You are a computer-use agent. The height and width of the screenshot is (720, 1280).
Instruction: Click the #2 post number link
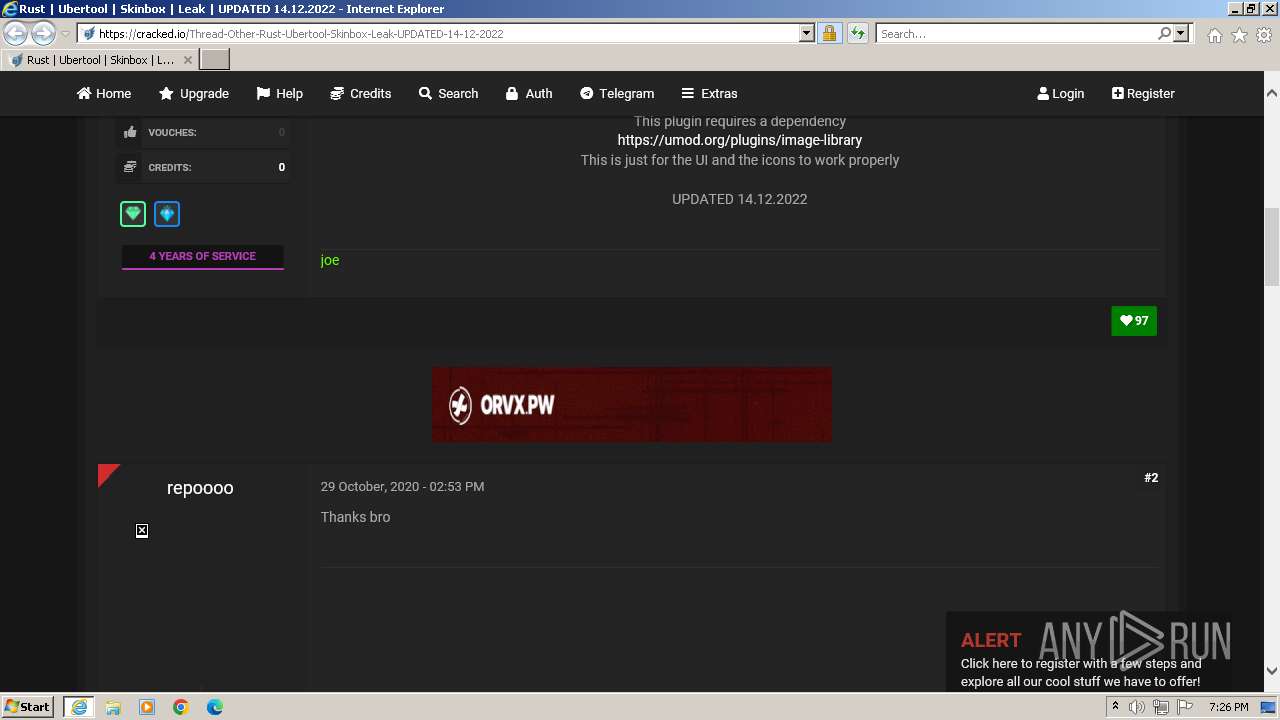[1151, 478]
